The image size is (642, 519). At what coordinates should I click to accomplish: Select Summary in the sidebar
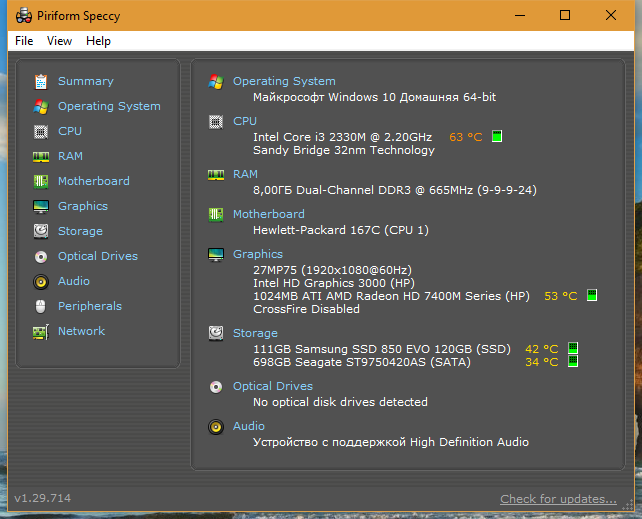(86, 81)
